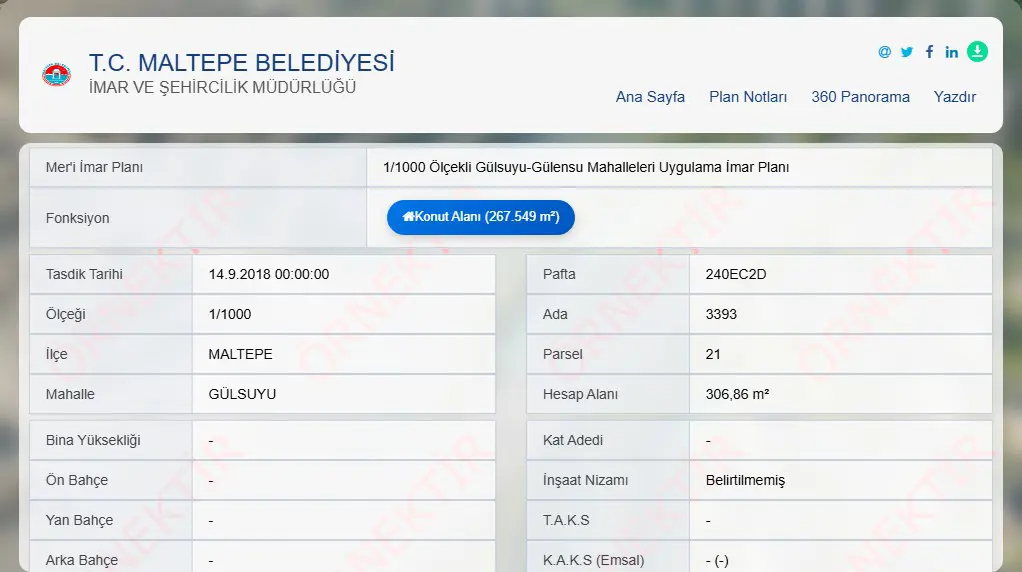Click the green download icon
This screenshot has width=1022, height=572.
[x=977, y=51]
